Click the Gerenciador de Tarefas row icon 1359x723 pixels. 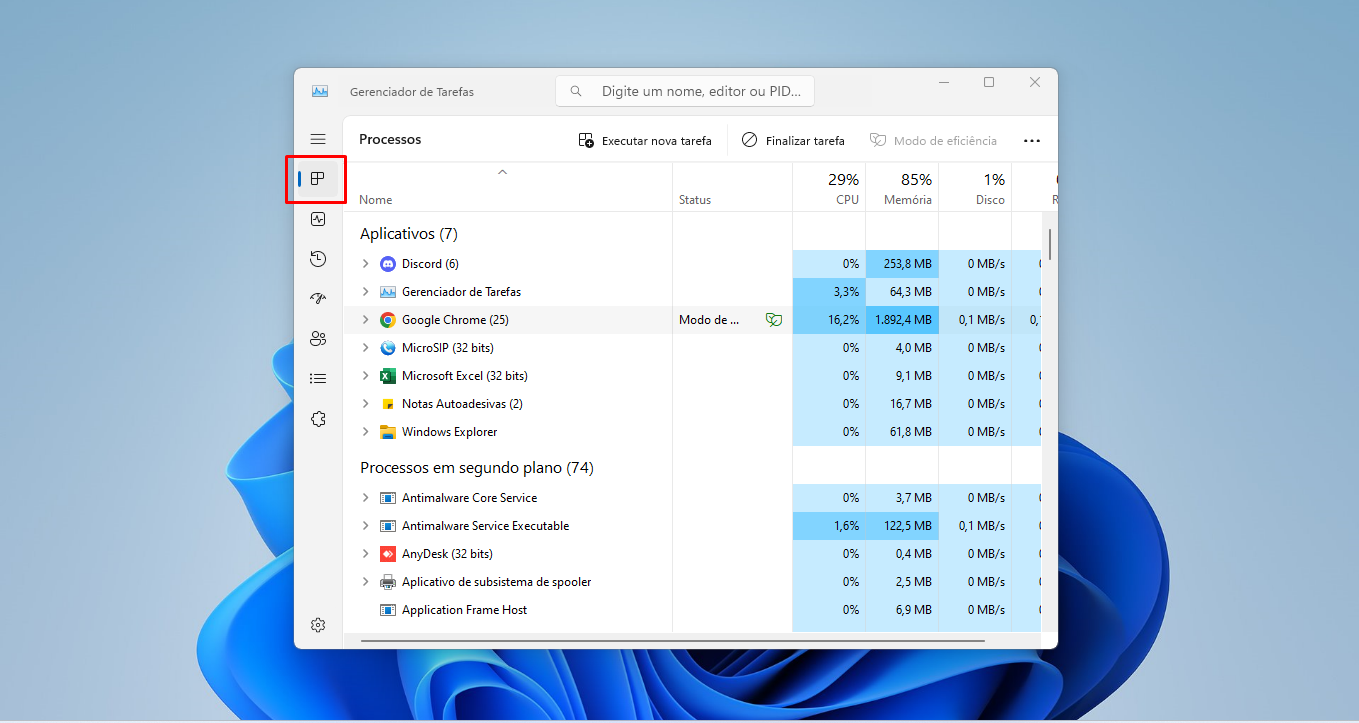(x=388, y=292)
